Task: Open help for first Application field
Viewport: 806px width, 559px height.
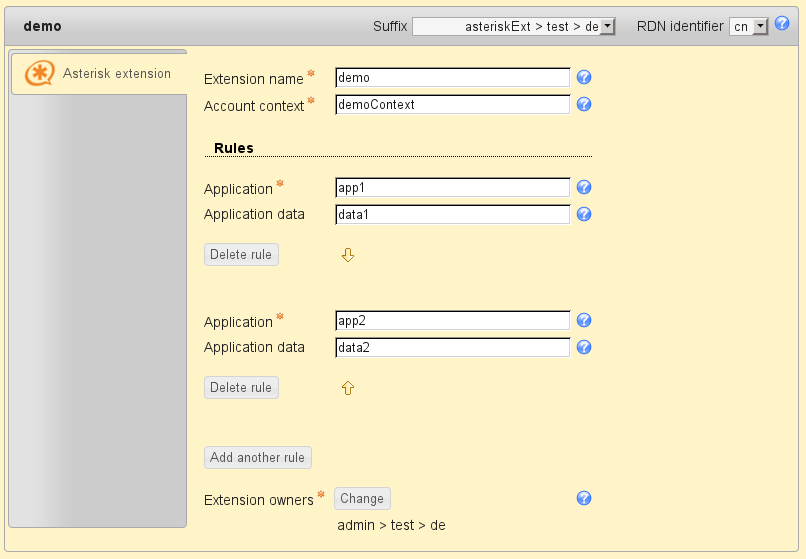Action: point(585,187)
